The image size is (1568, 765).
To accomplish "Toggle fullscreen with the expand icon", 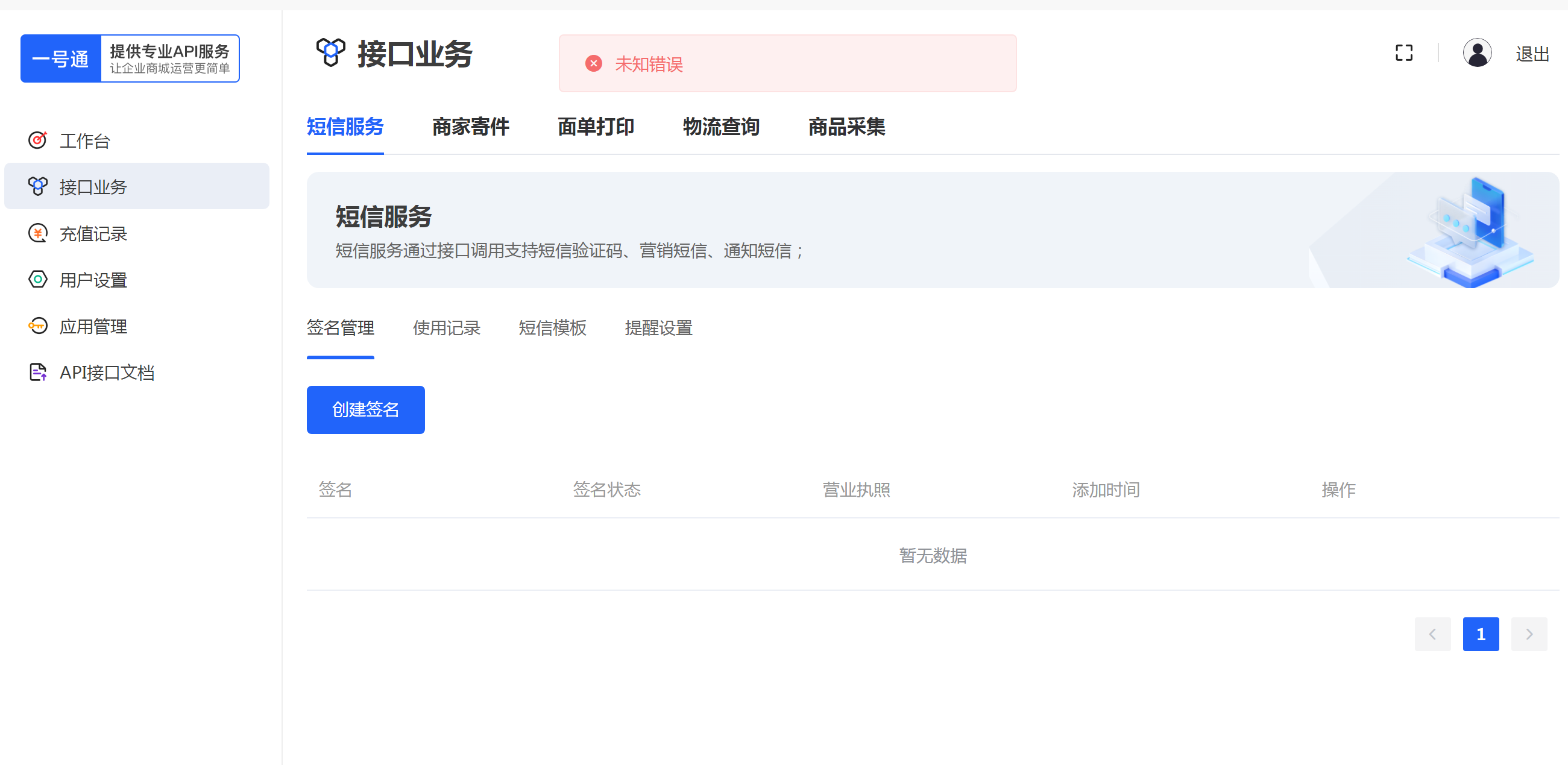I will (x=1403, y=54).
